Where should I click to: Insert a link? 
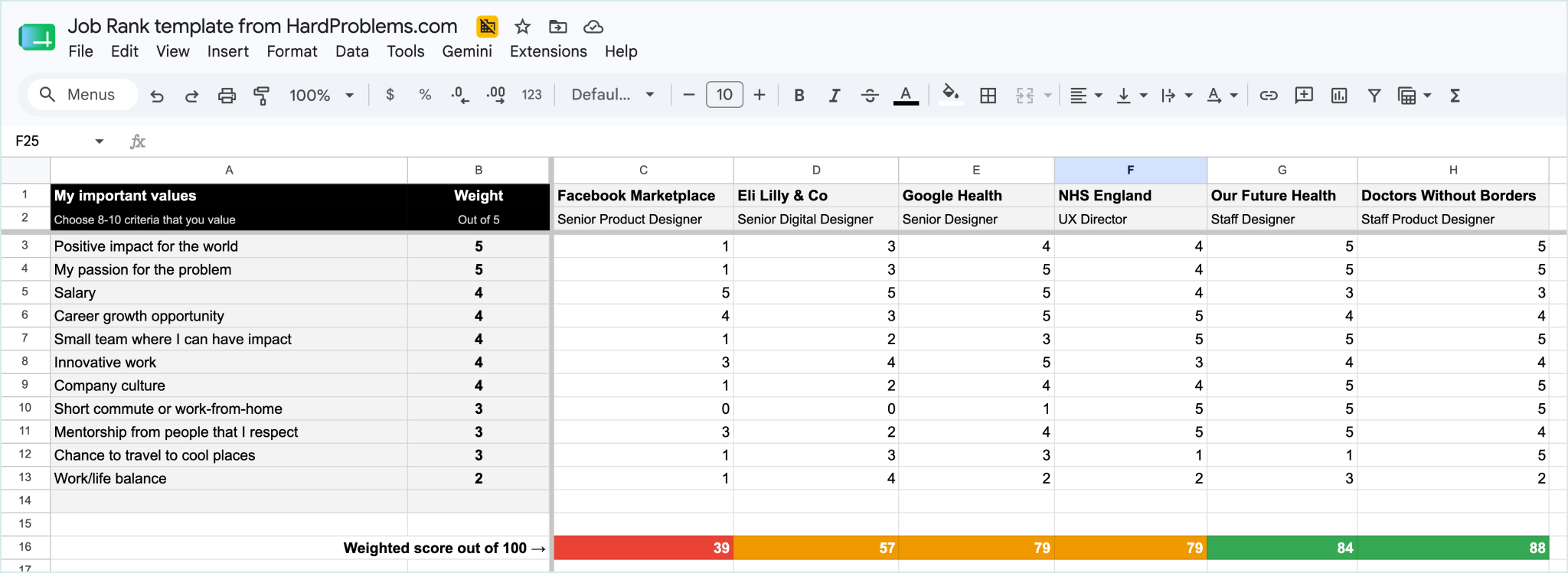pyautogui.click(x=1269, y=96)
